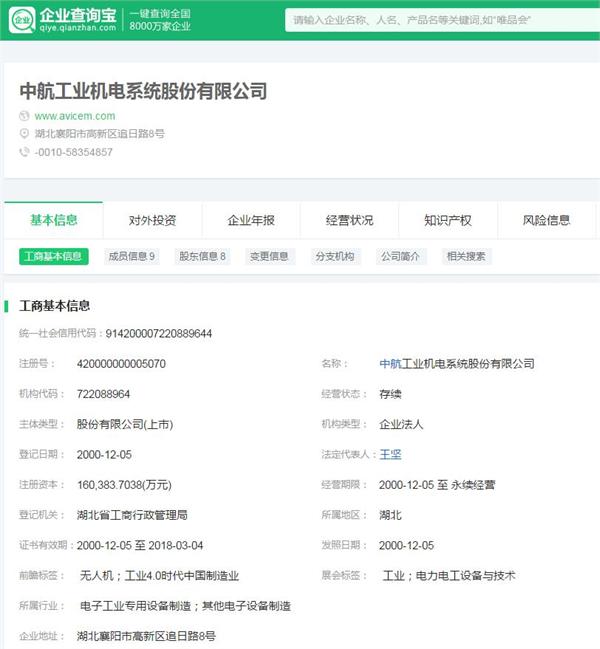600x649 pixels.
Task: Click the 企业地址 value at the bottom
Action: [x=146, y=636]
